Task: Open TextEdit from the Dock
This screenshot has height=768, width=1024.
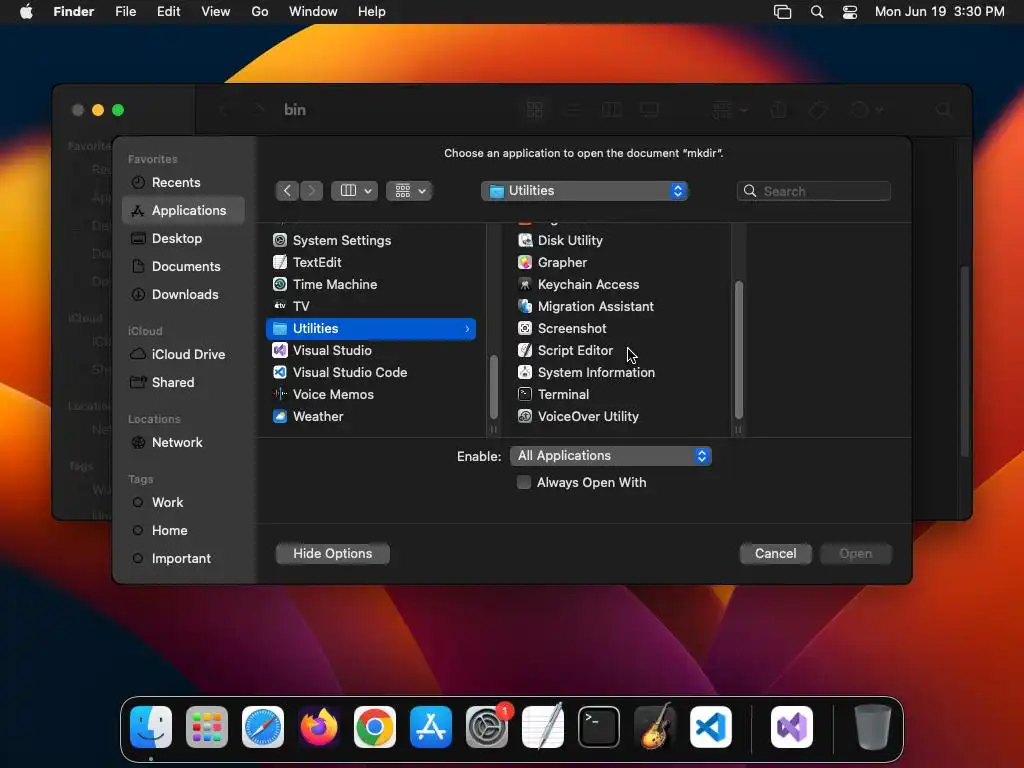Action: 543,727
